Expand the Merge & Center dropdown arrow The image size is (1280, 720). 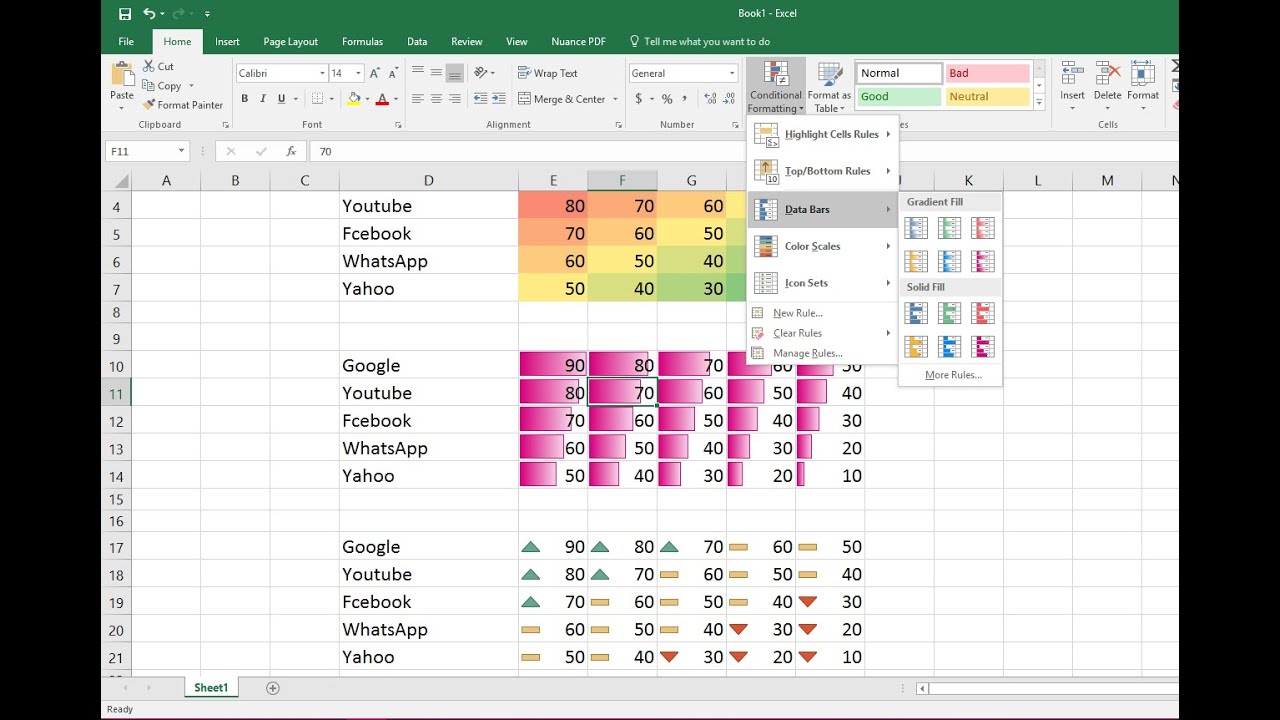point(614,99)
